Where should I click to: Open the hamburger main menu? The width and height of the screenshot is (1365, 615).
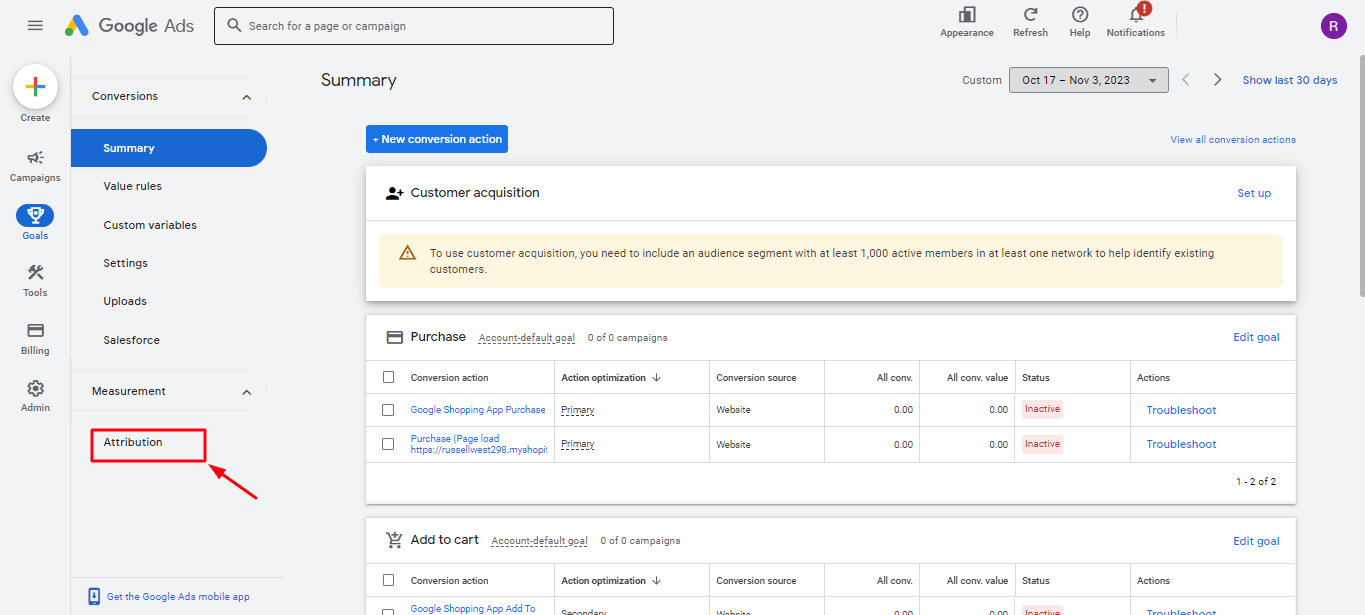click(35, 25)
